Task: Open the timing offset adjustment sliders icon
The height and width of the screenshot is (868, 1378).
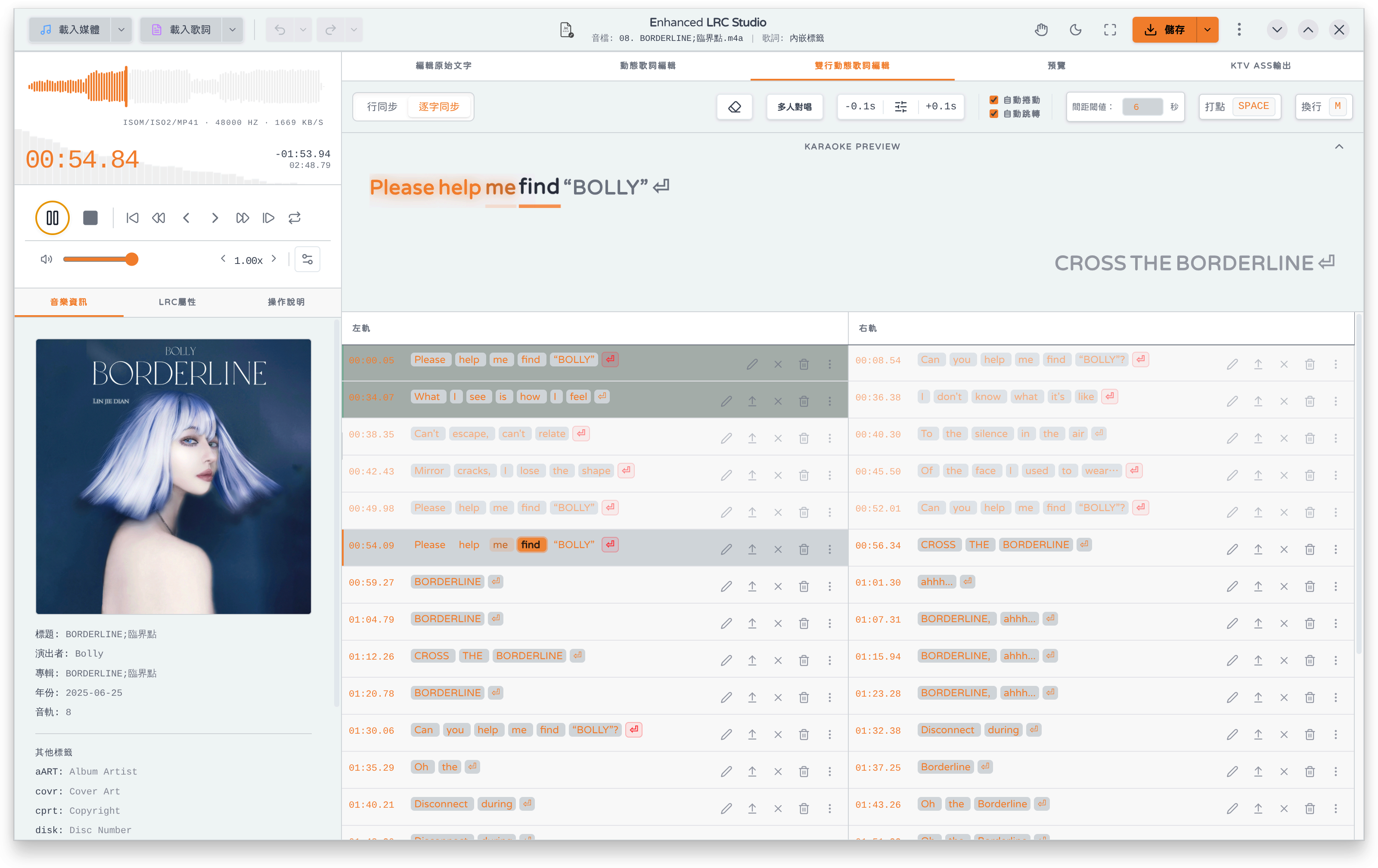Action: [x=901, y=107]
